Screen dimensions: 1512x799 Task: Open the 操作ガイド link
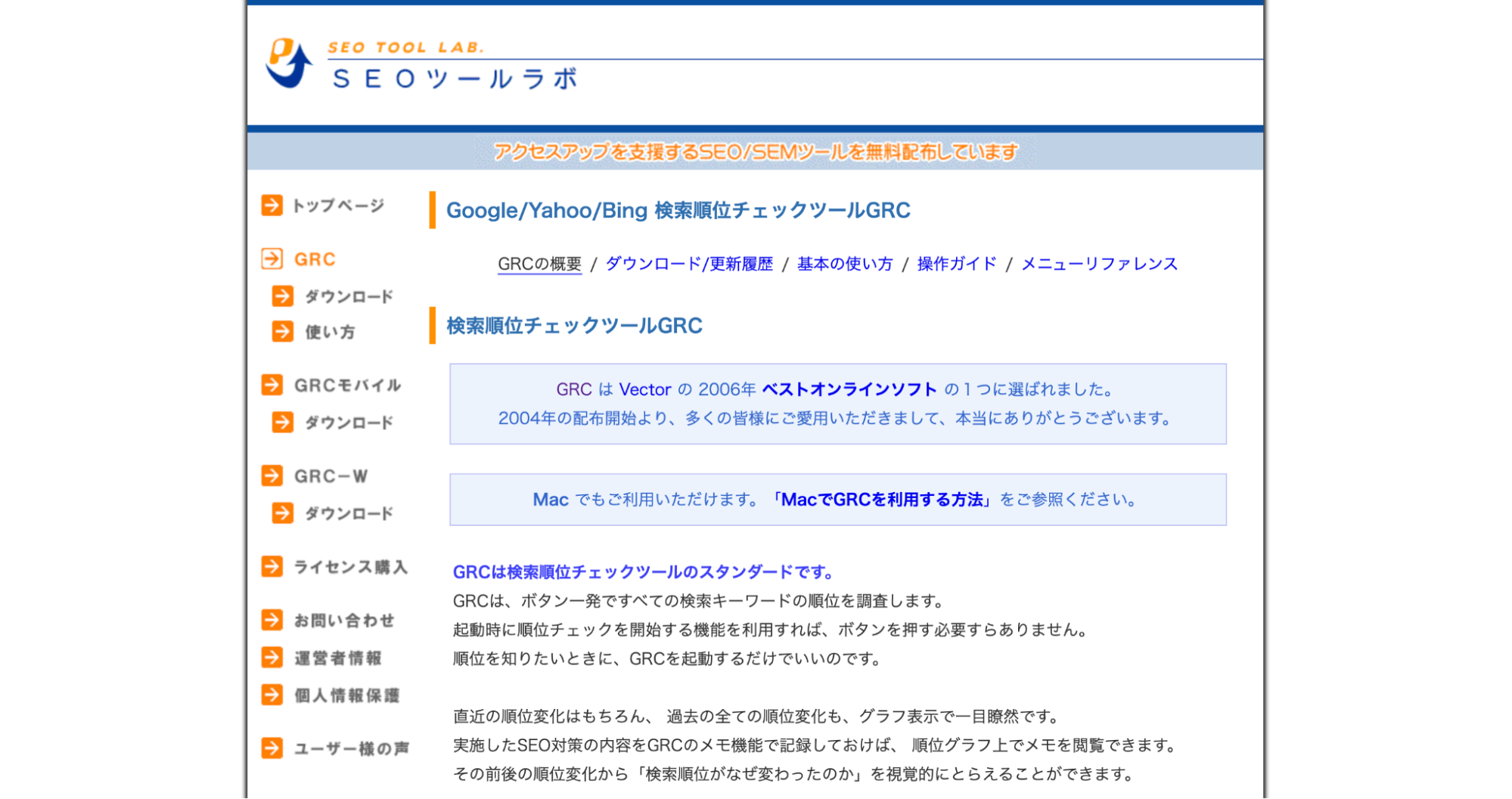point(957,264)
